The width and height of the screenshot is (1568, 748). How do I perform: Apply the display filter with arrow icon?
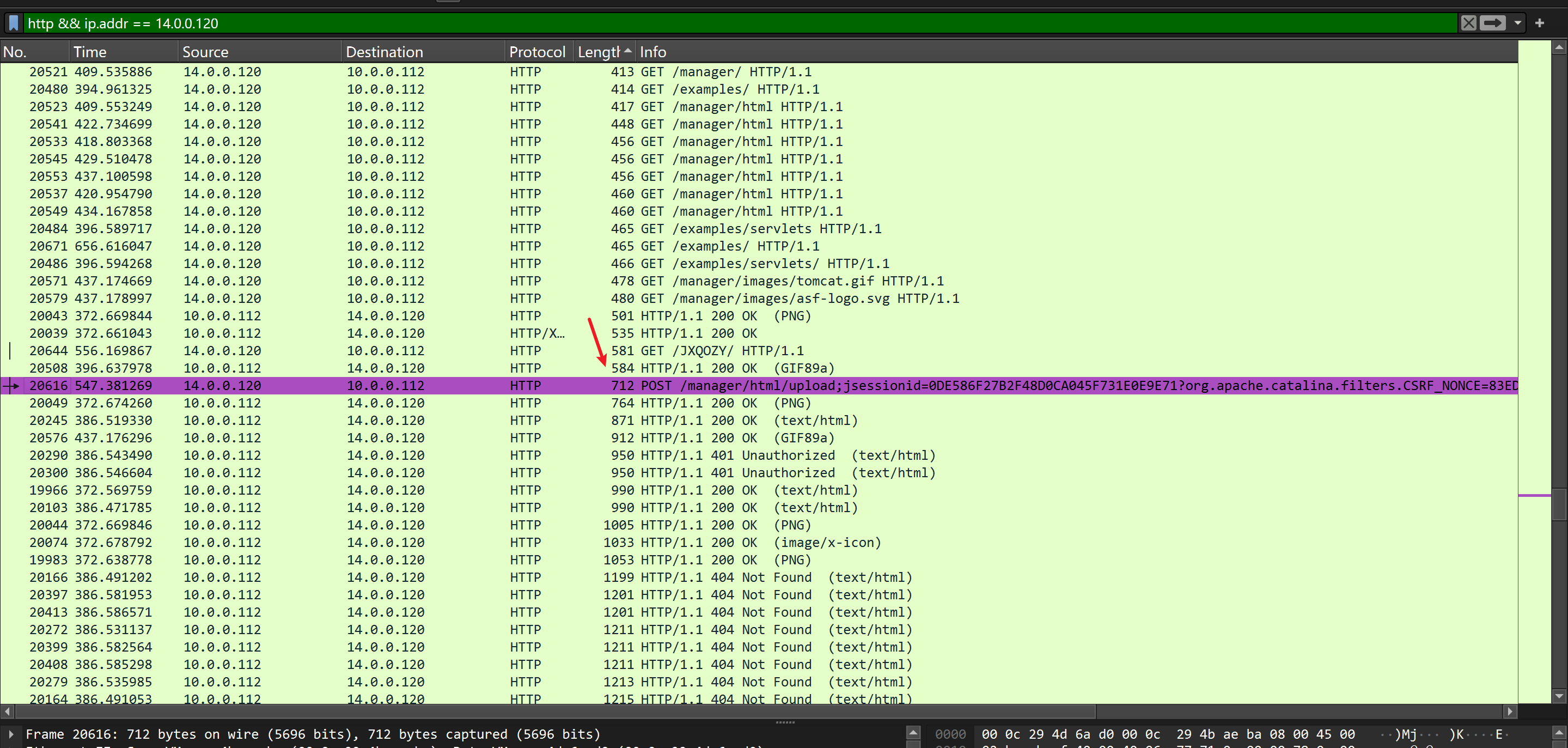coord(1492,23)
